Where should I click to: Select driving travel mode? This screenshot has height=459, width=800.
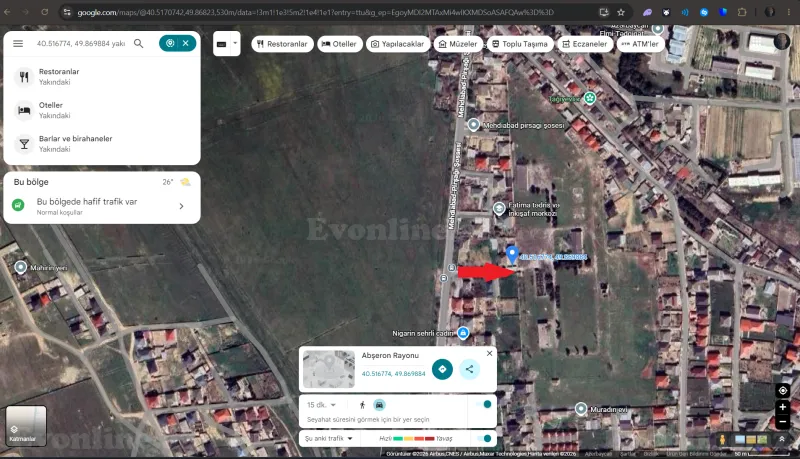tap(379, 405)
